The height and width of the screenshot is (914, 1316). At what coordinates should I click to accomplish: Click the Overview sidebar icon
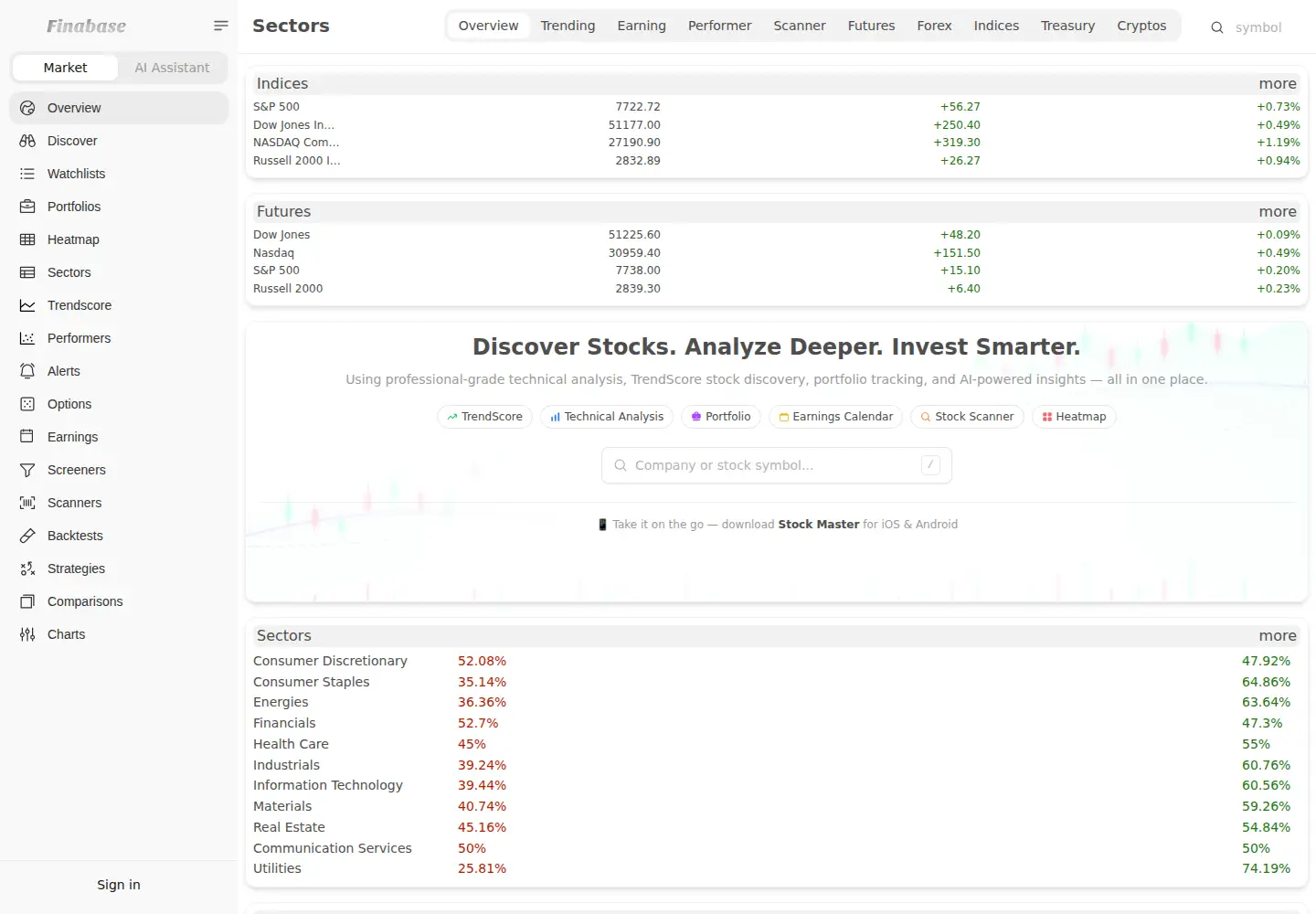click(27, 108)
